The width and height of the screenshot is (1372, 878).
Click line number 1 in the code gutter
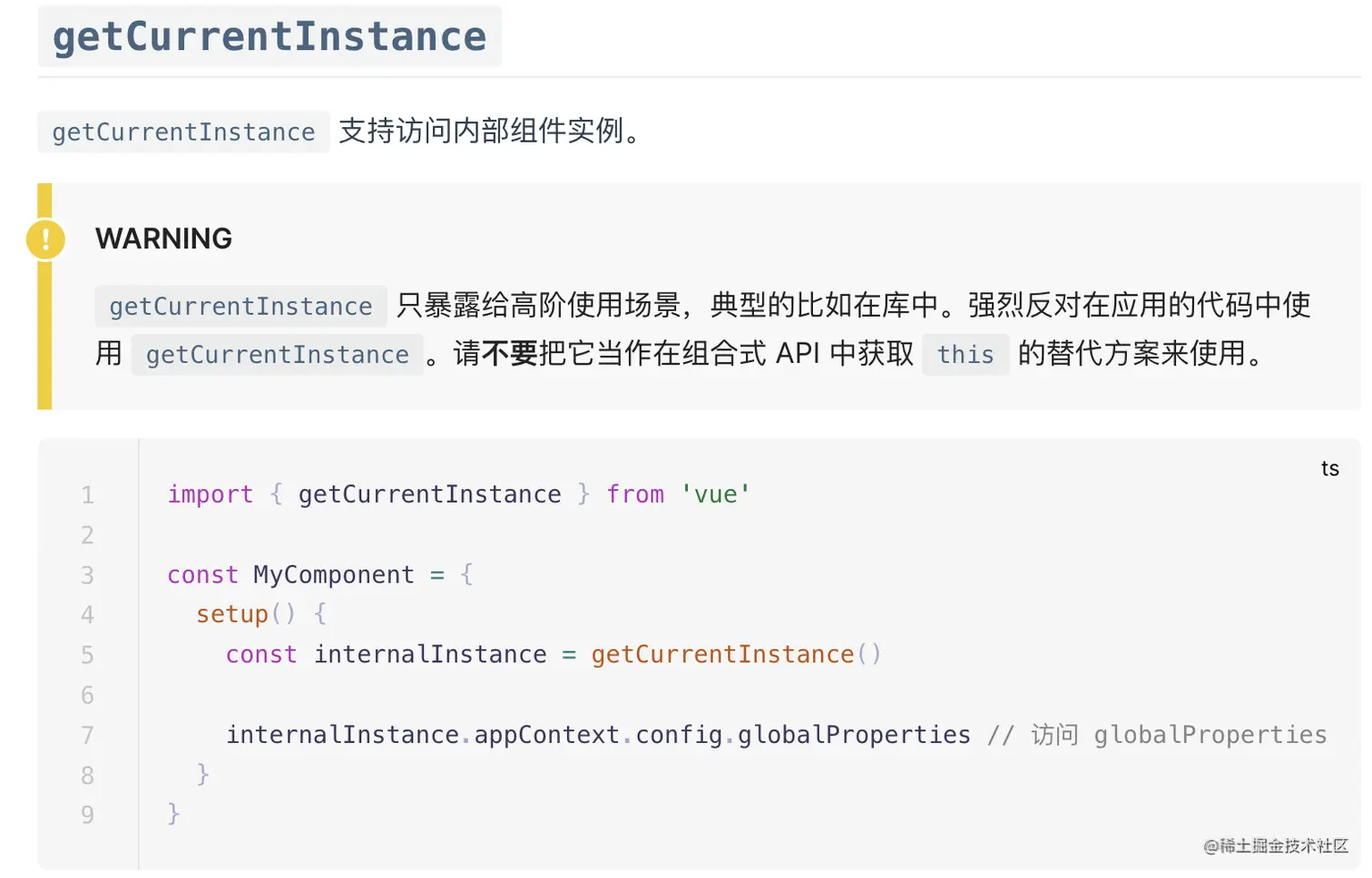click(87, 495)
